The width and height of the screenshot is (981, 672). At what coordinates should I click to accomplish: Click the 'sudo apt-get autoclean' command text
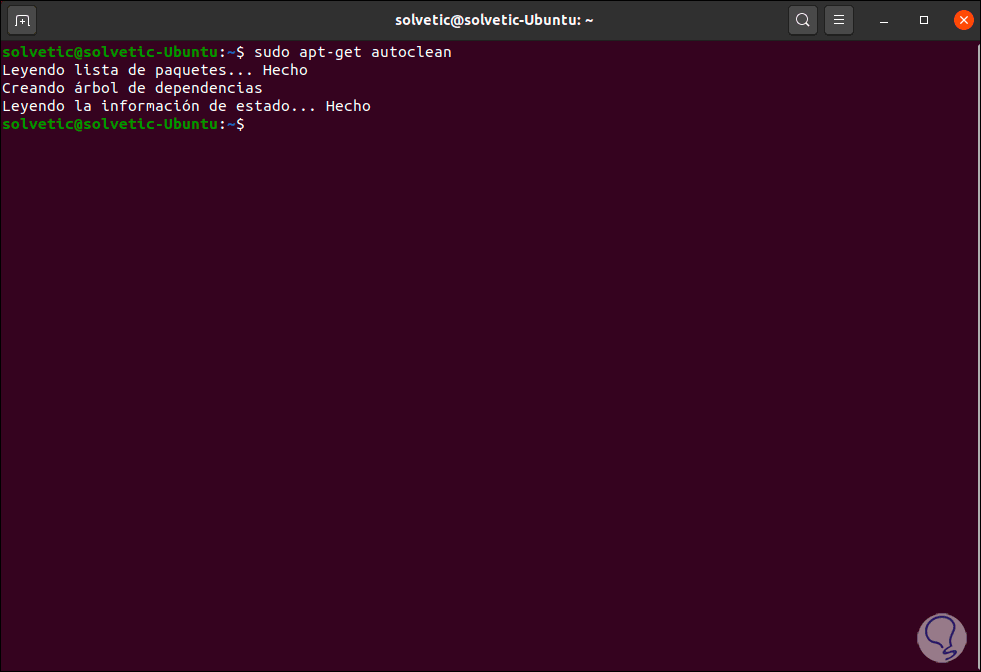pyautogui.click(x=353, y=52)
